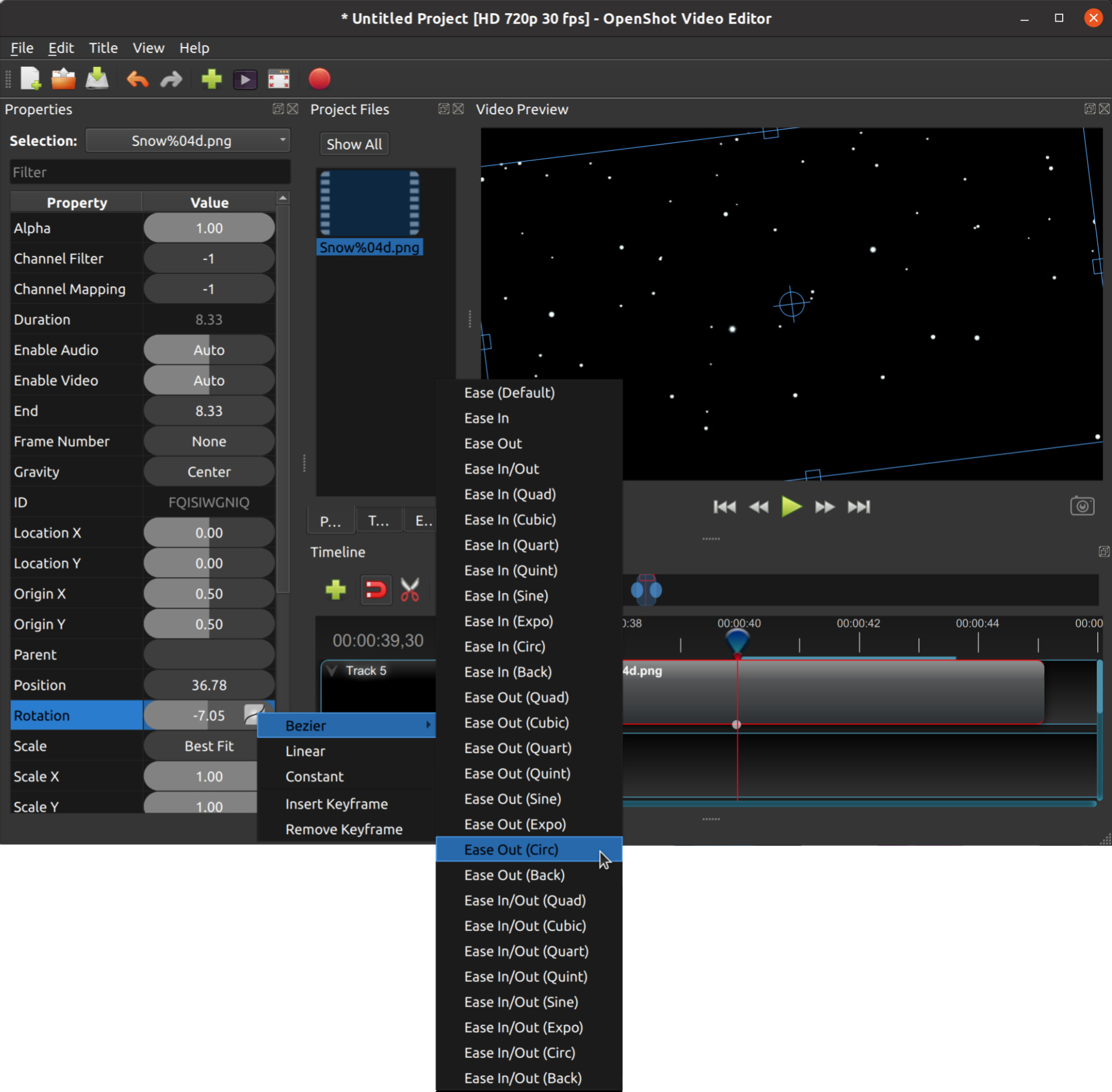
Task: Click the Save Project icon
Action: click(x=97, y=79)
